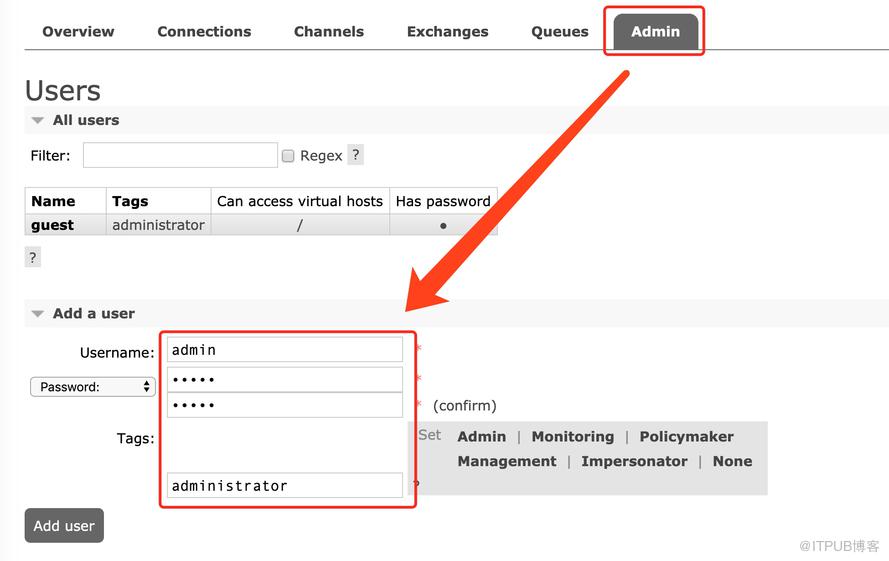Open the Exchanges tab
The height and width of the screenshot is (561, 889).
click(447, 32)
